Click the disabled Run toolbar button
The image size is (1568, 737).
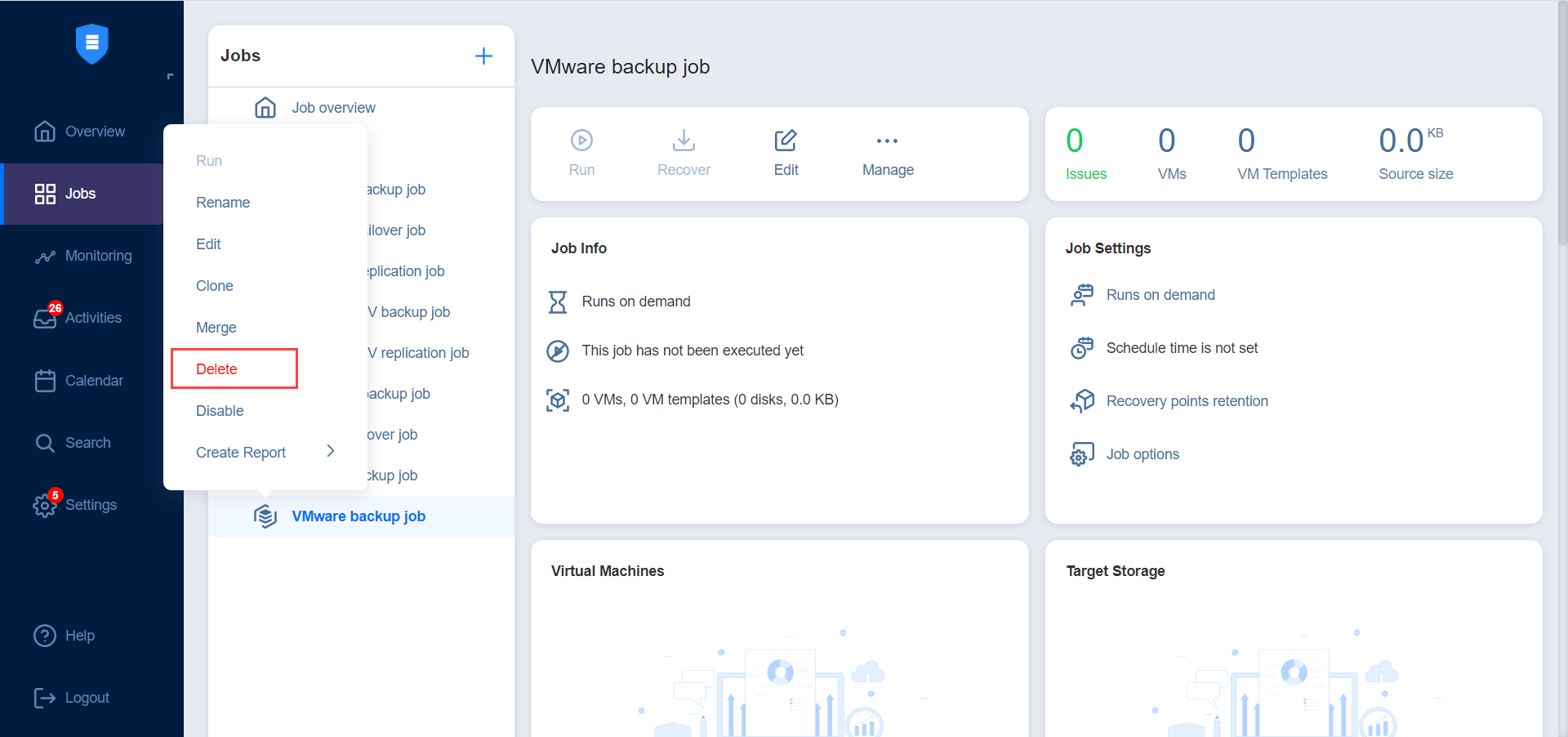[x=581, y=153]
